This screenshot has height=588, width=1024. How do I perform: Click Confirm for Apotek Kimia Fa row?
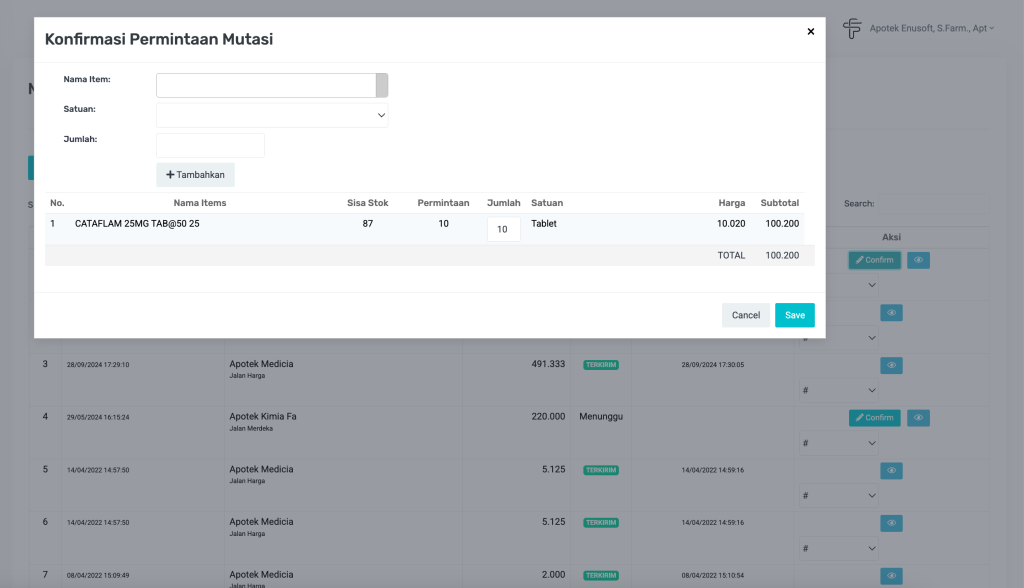click(874, 418)
